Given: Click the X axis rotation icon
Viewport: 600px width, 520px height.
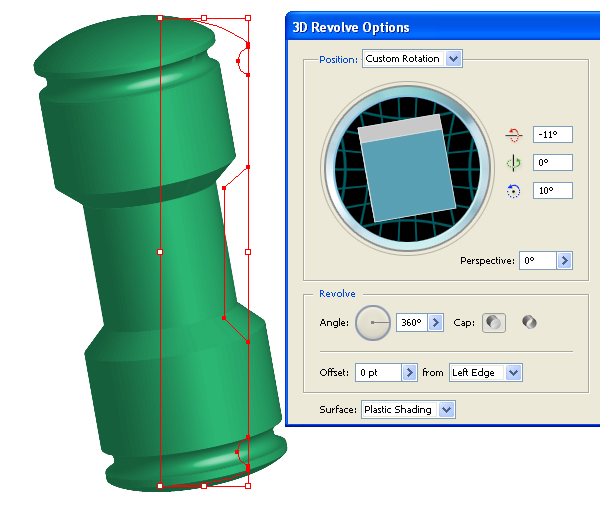Looking at the screenshot, I should point(514,135).
